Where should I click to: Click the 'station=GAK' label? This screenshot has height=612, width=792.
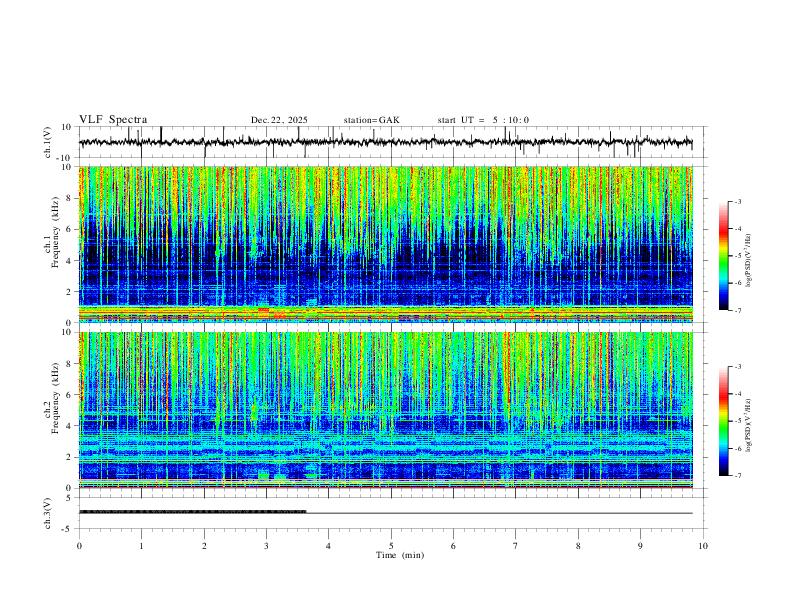[x=371, y=120]
